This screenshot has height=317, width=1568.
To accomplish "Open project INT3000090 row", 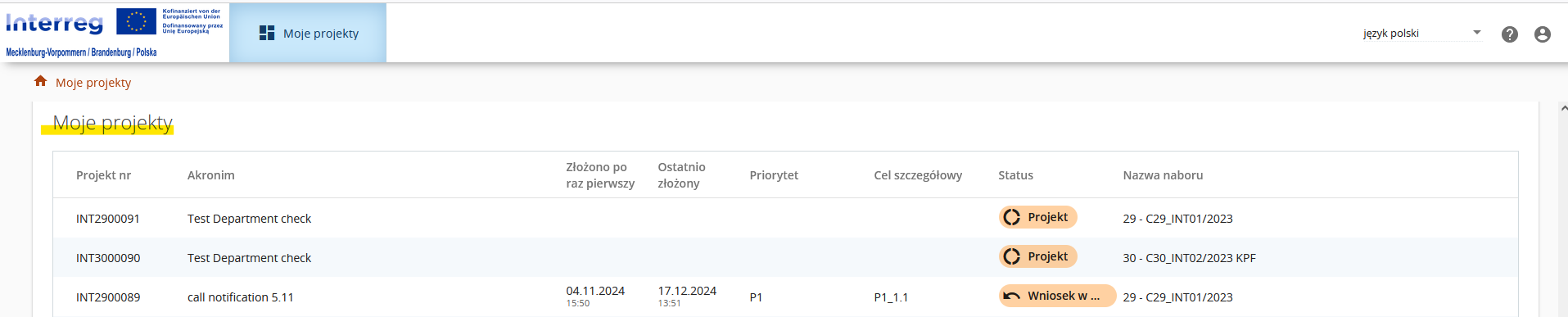I will [785, 257].
